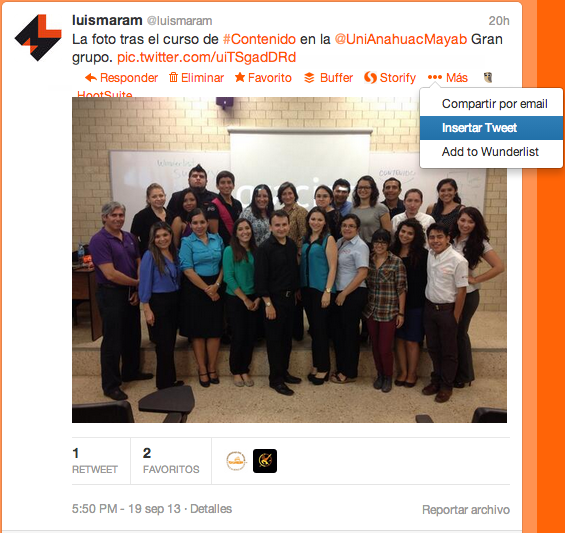Open the @UniAnahuacMayab mention link

(x=401, y=39)
